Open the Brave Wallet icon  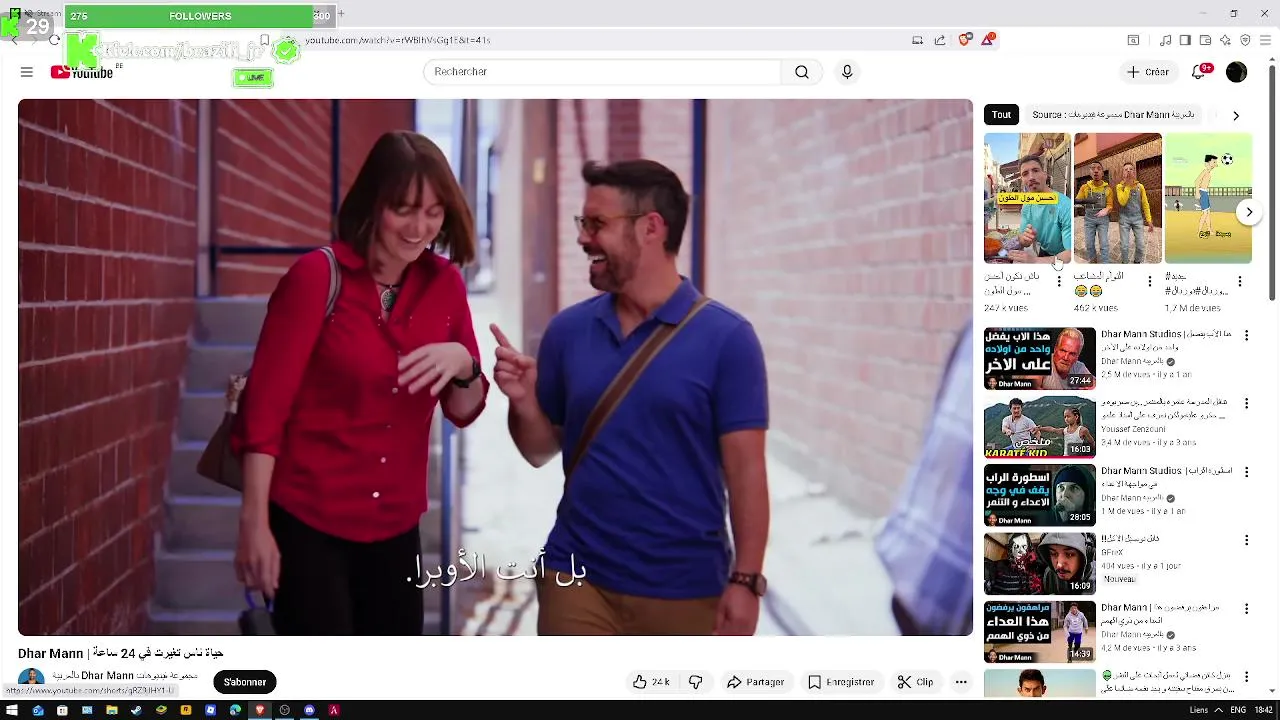point(1205,40)
